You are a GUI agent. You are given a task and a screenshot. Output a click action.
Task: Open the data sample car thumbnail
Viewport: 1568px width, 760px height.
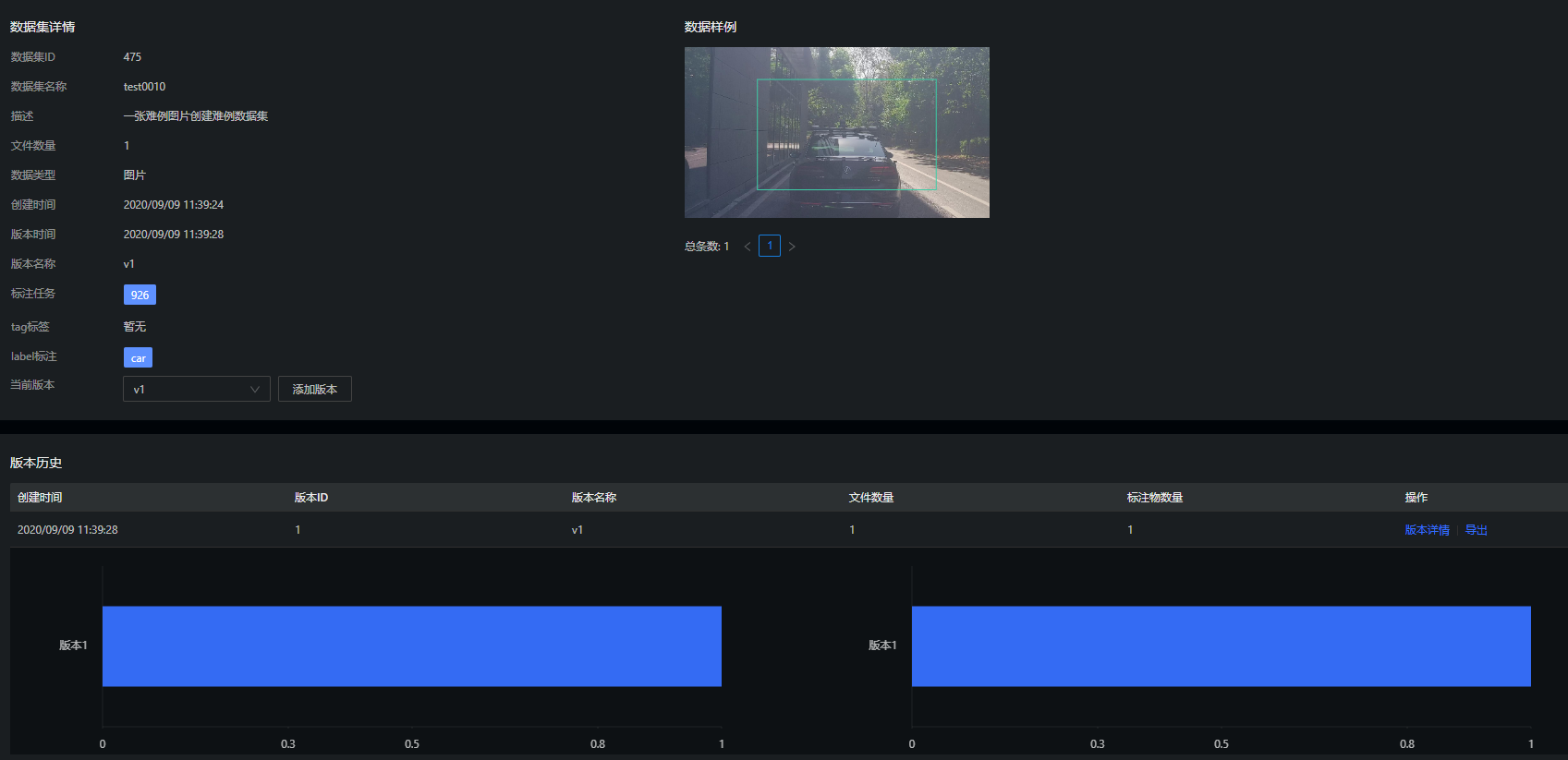[x=837, y=133]
